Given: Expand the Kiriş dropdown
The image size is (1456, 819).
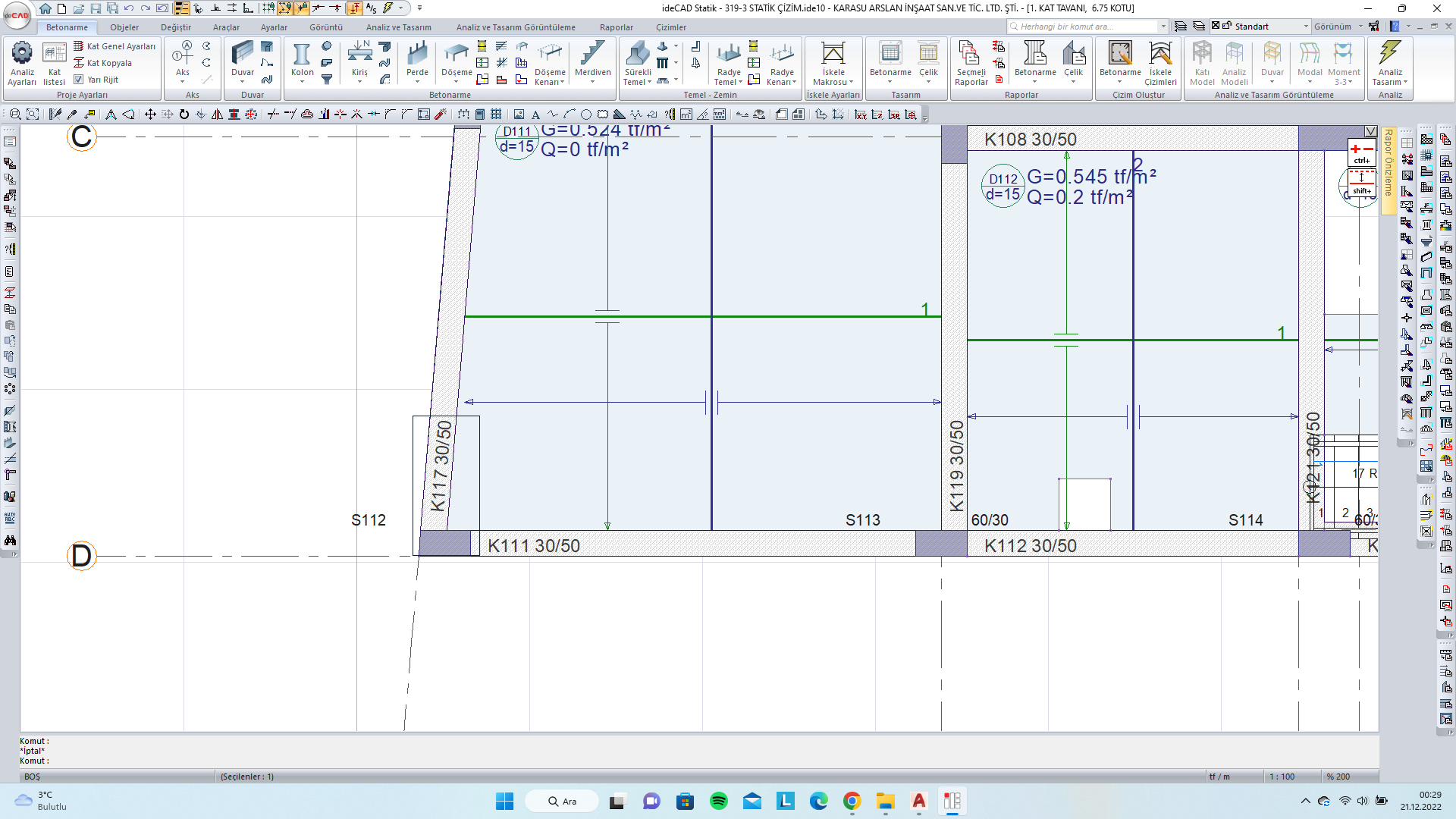Looking at the screenshot, I should 359,82.
